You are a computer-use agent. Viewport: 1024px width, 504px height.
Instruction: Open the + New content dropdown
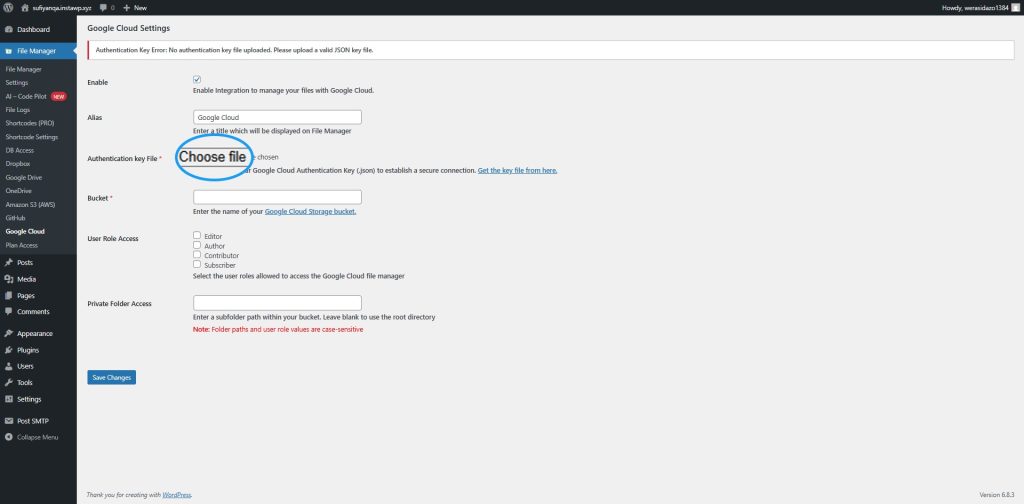(x=135, y=7)
